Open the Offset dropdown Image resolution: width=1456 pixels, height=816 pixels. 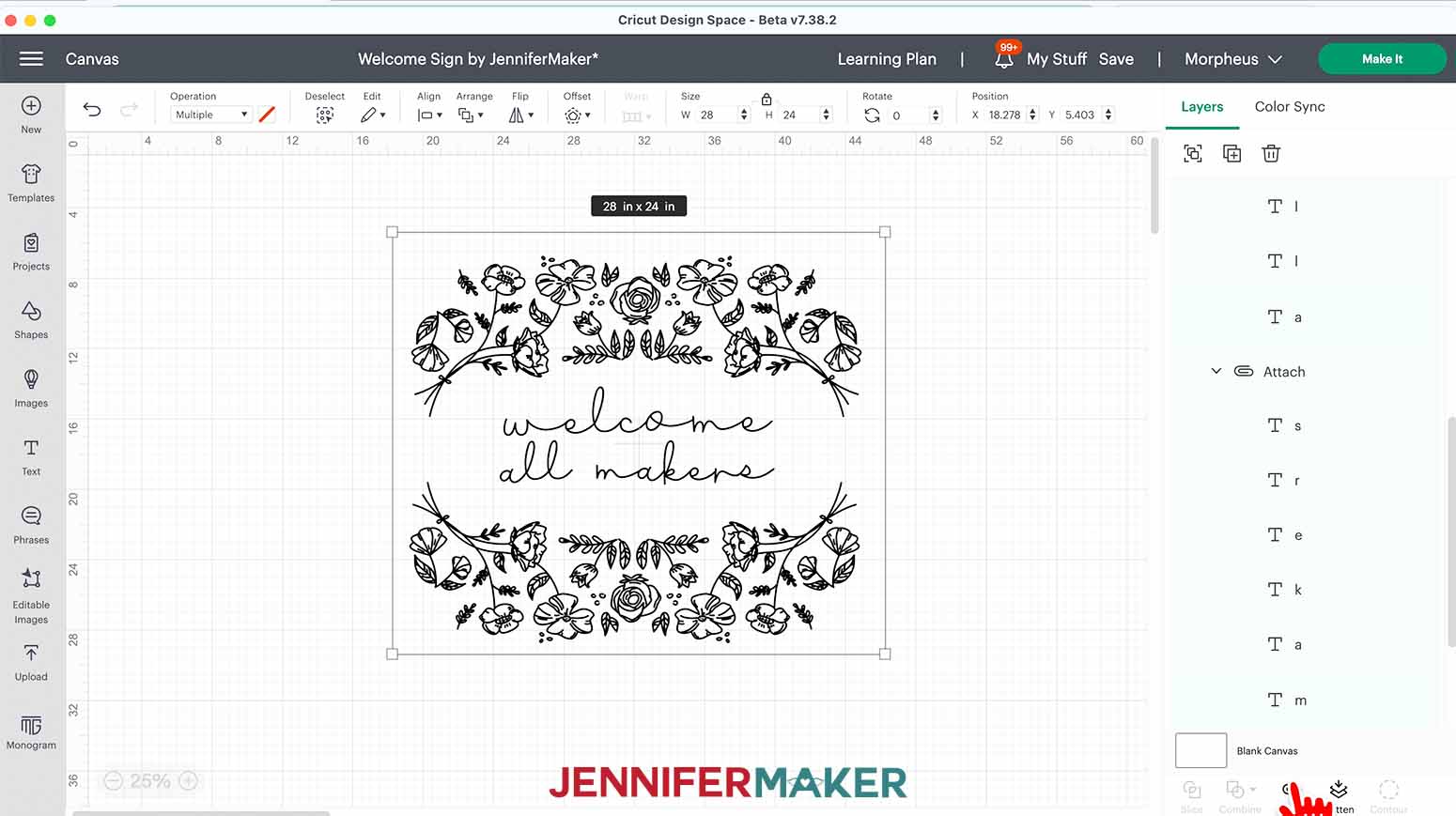pyautogui.click(x=577, y=115)
